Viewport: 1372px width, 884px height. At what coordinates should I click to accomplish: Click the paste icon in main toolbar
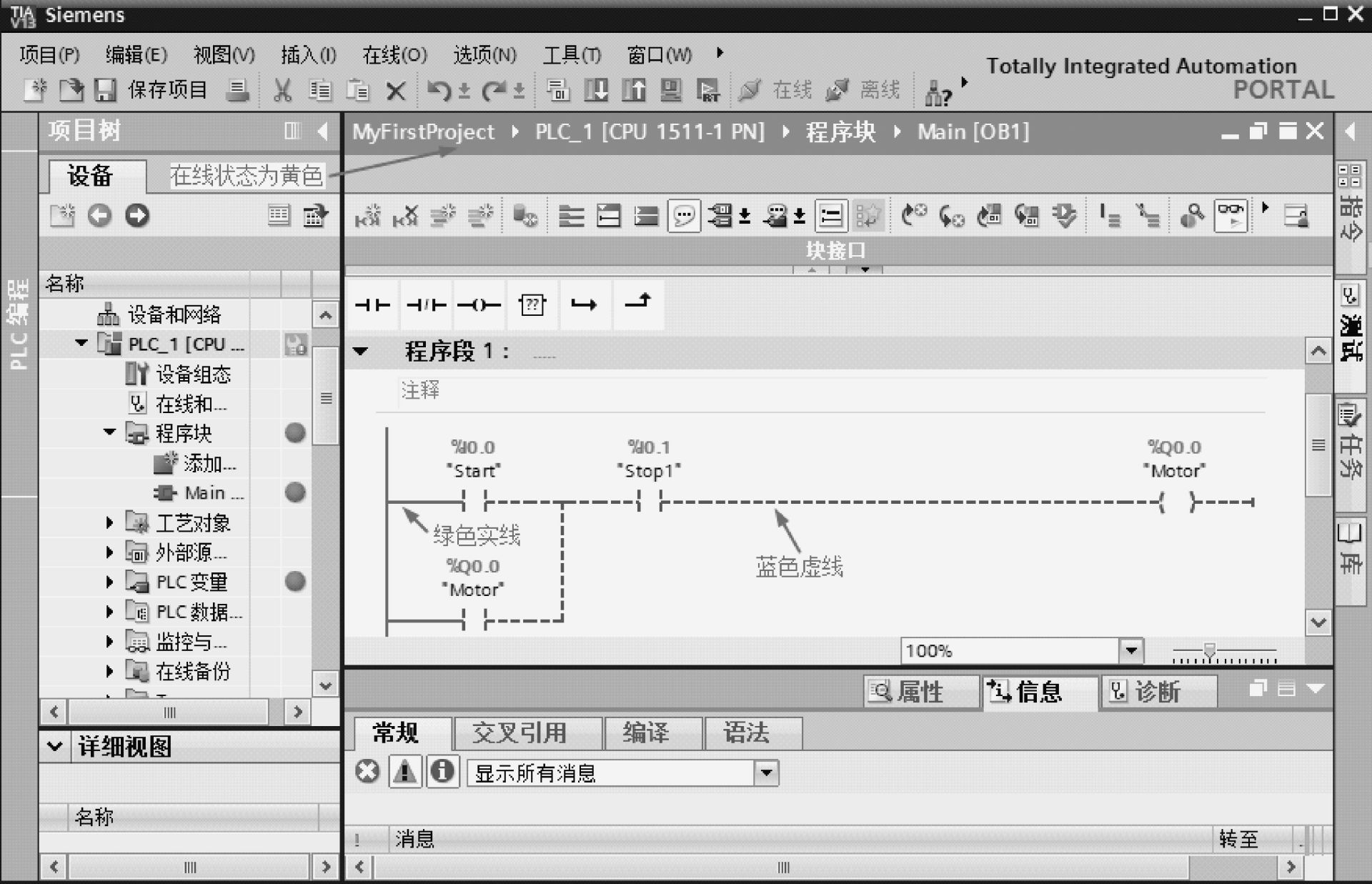coord(357,90)
